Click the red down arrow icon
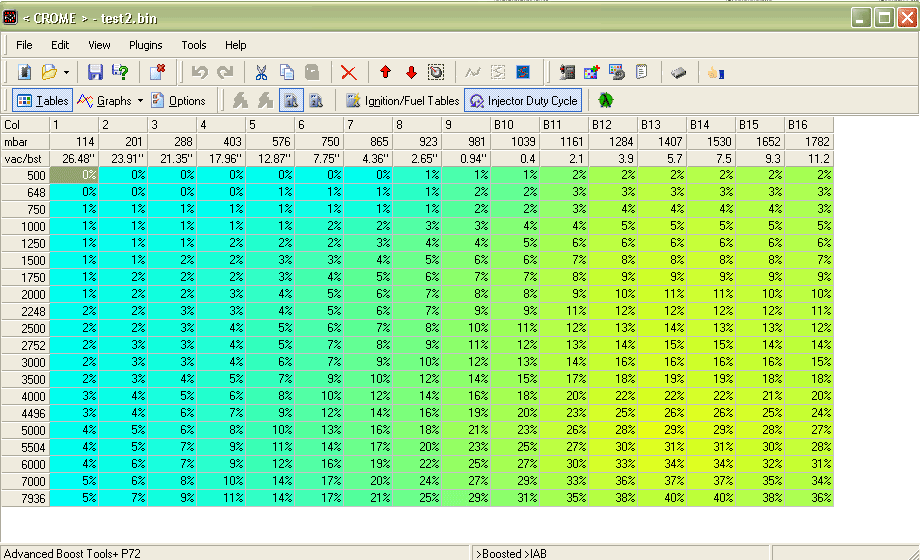Viewport: 920px width, 560px height. pyautogui.click(x=411, y=72)
